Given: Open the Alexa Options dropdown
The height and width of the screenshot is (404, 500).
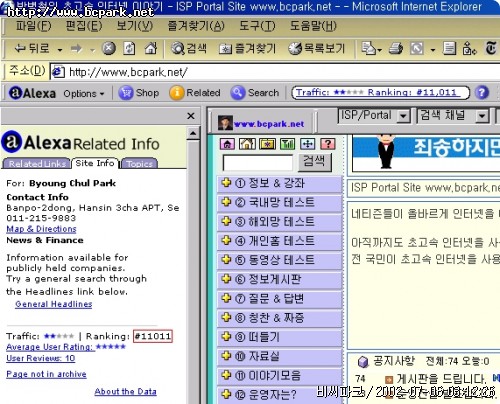Looking at the screenshot, I should point(84,94).
